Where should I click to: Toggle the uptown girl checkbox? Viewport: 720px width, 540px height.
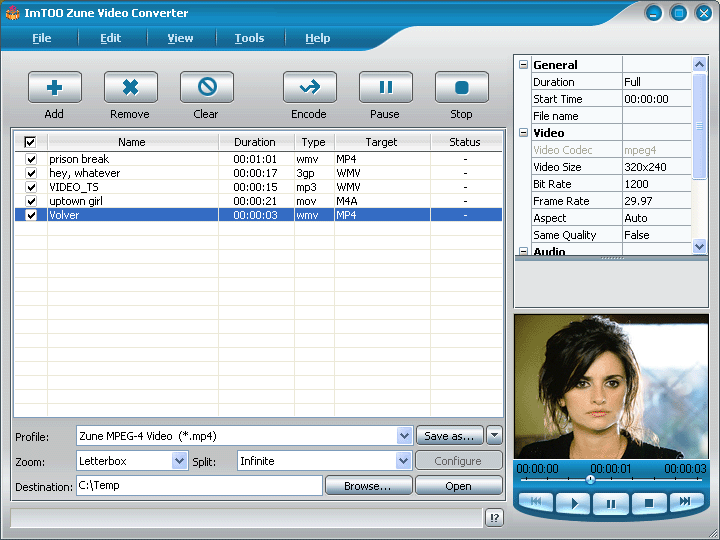pos(31,201)
